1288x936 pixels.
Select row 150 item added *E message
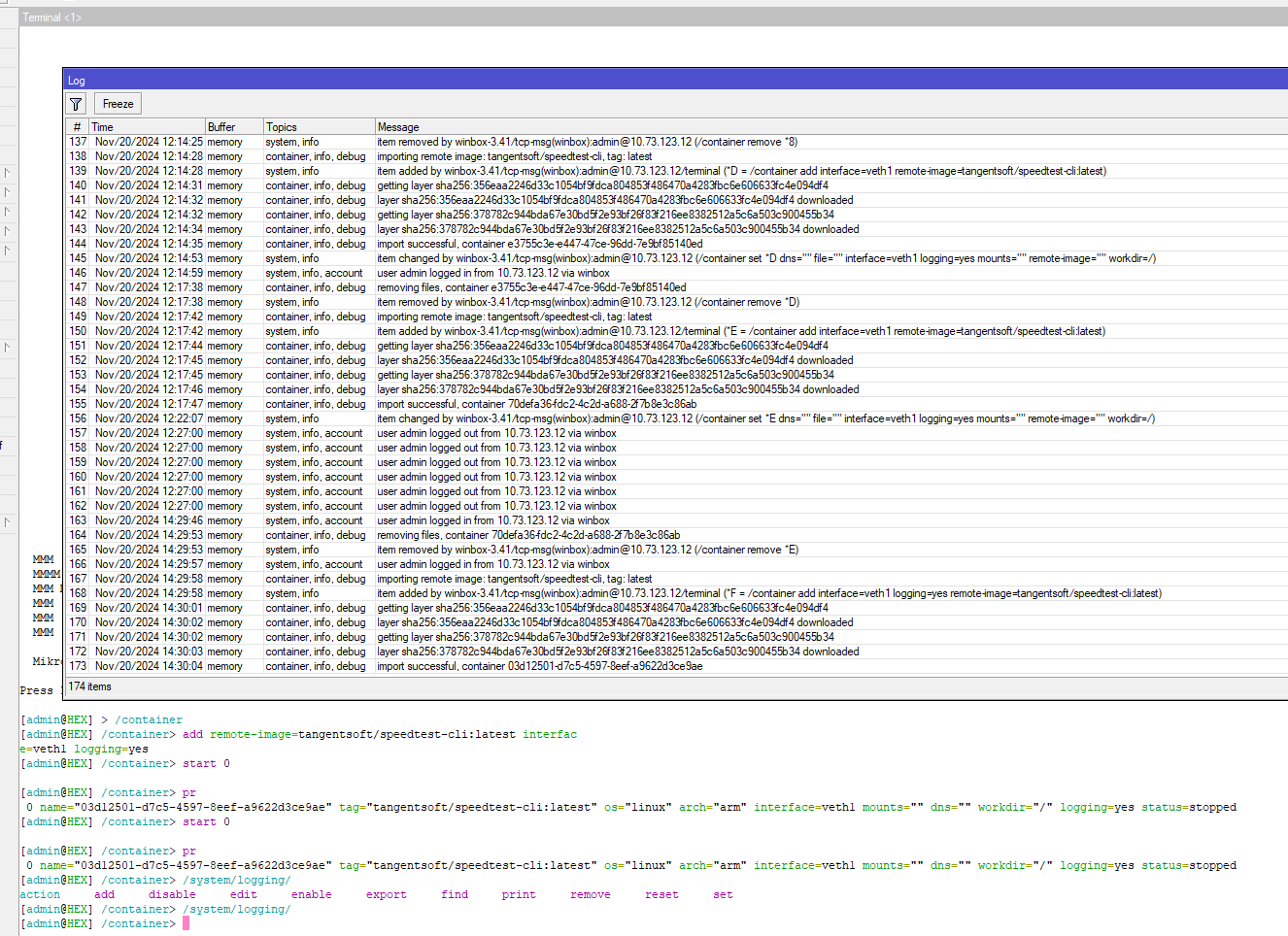677,331
